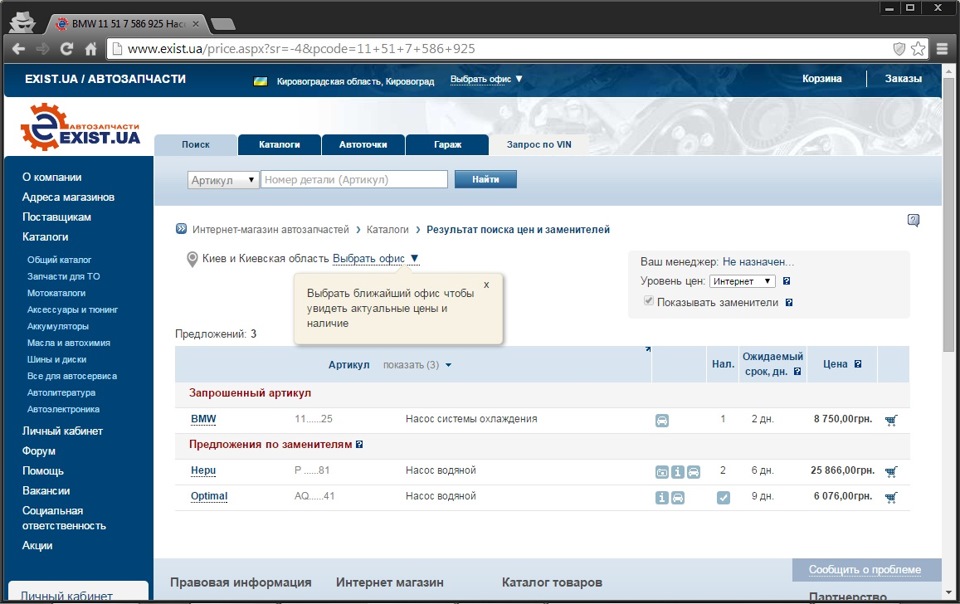Viewport: 960px width, 604px height.
Task: Click the breadcrumb home arrow icon
Action: click(x=181, y=229)
